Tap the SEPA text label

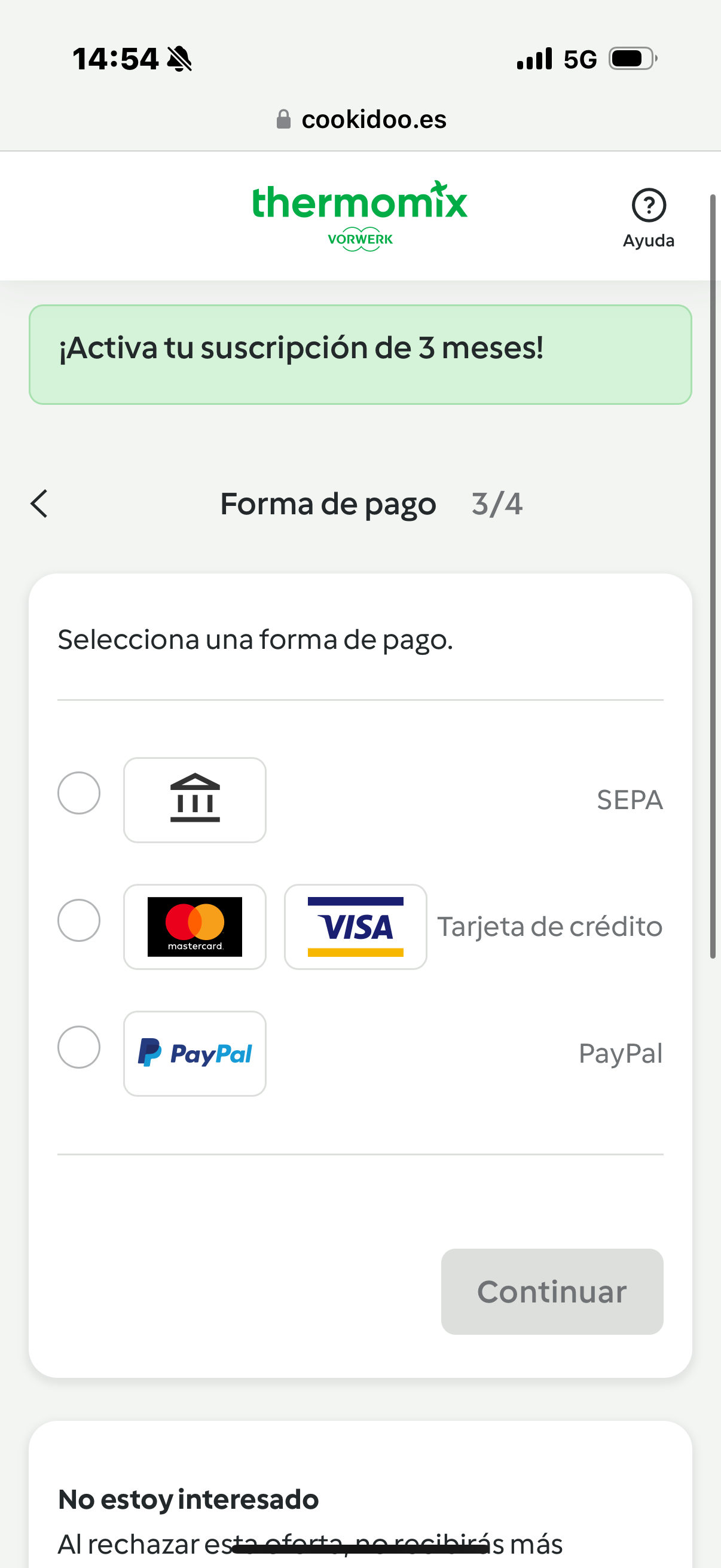point(629,799)
